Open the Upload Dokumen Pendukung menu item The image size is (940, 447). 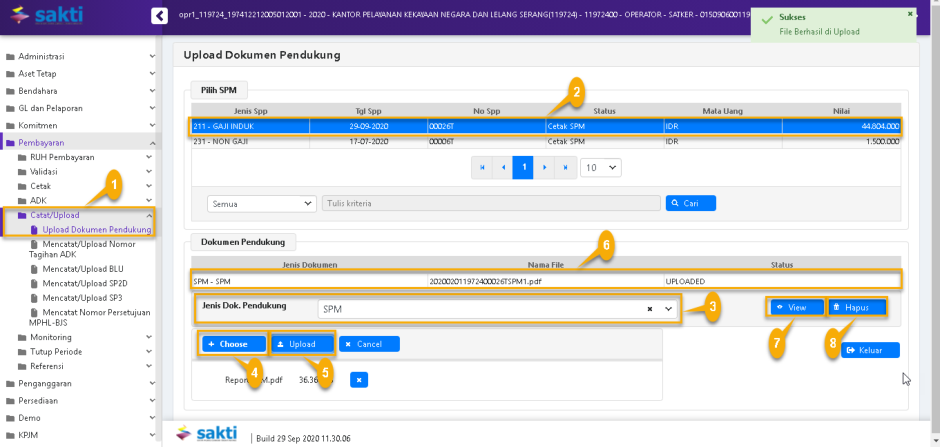(96, 230)
